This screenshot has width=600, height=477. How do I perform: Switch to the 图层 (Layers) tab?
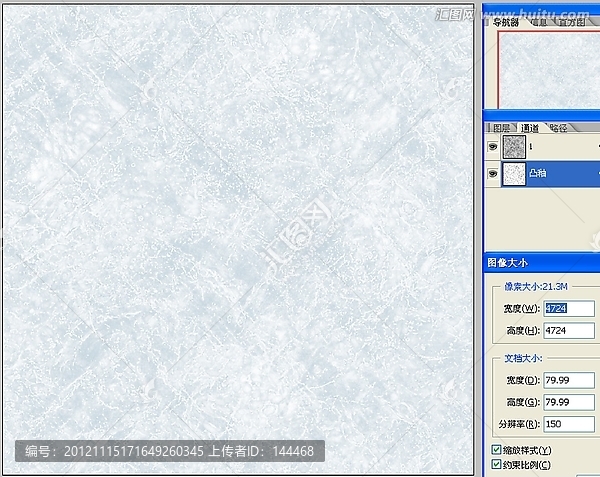tap(501, 128)
